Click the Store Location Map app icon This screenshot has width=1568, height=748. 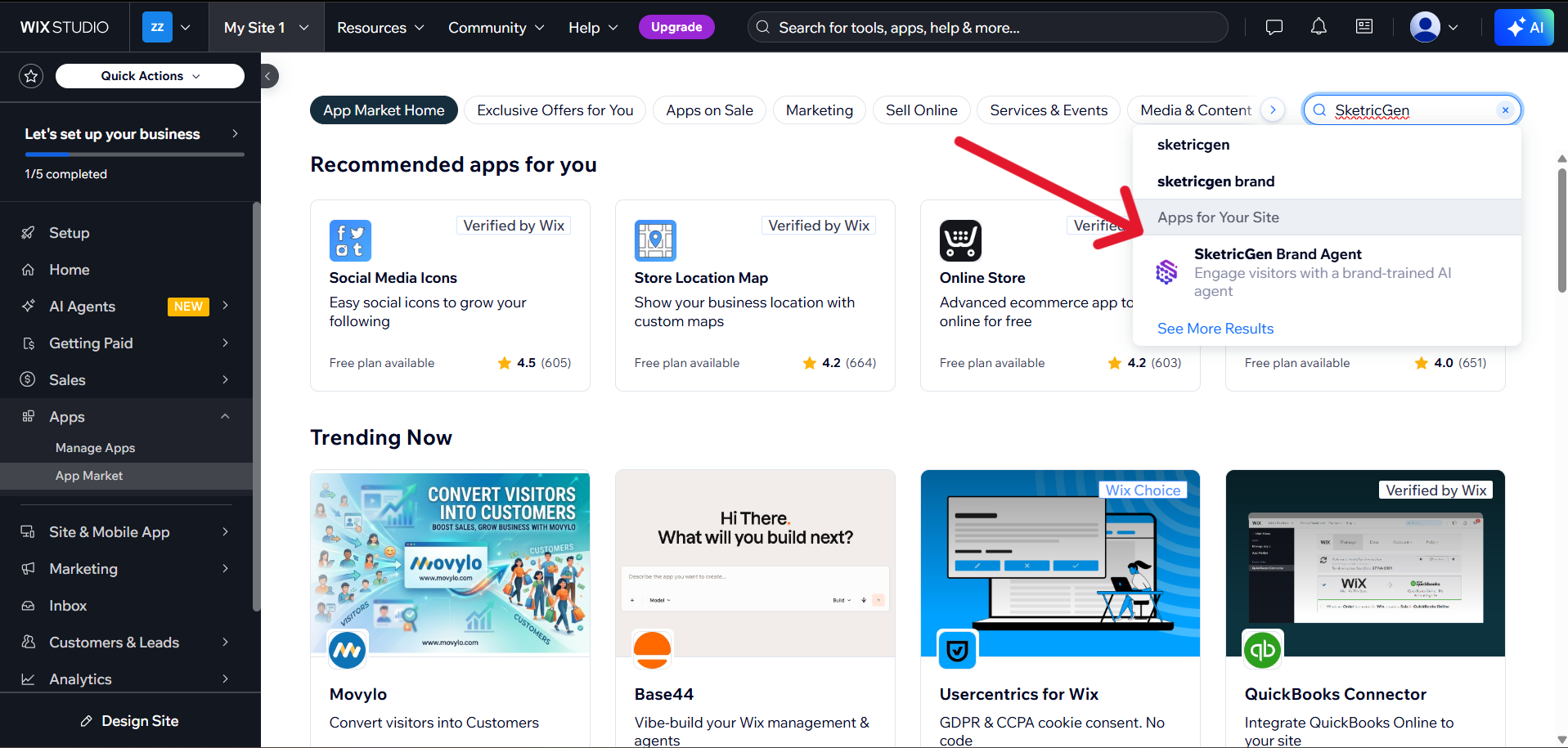pyautogui.click(x=655, y=240)
